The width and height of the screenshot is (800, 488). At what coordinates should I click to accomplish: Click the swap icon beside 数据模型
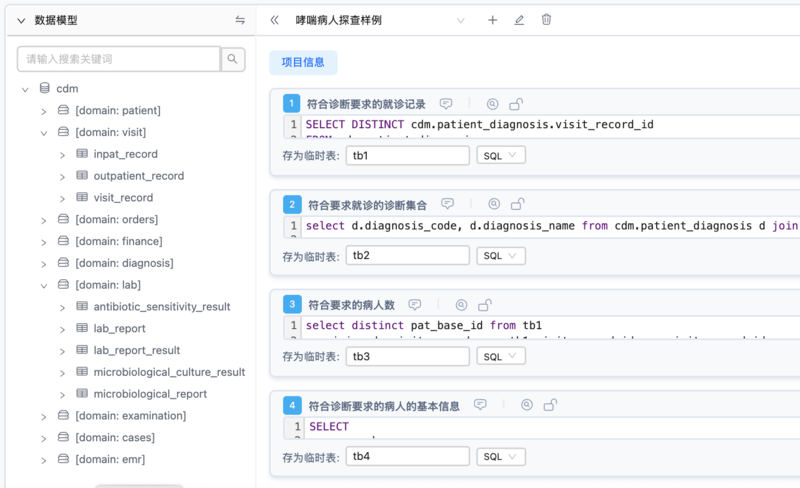240,20
